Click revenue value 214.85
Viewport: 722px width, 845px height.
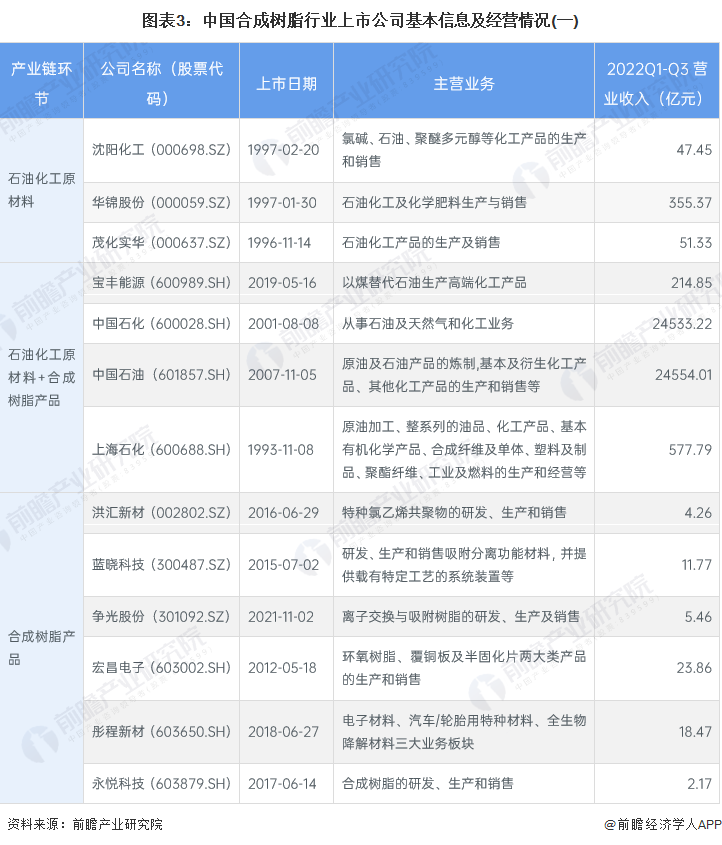(691, 282)
